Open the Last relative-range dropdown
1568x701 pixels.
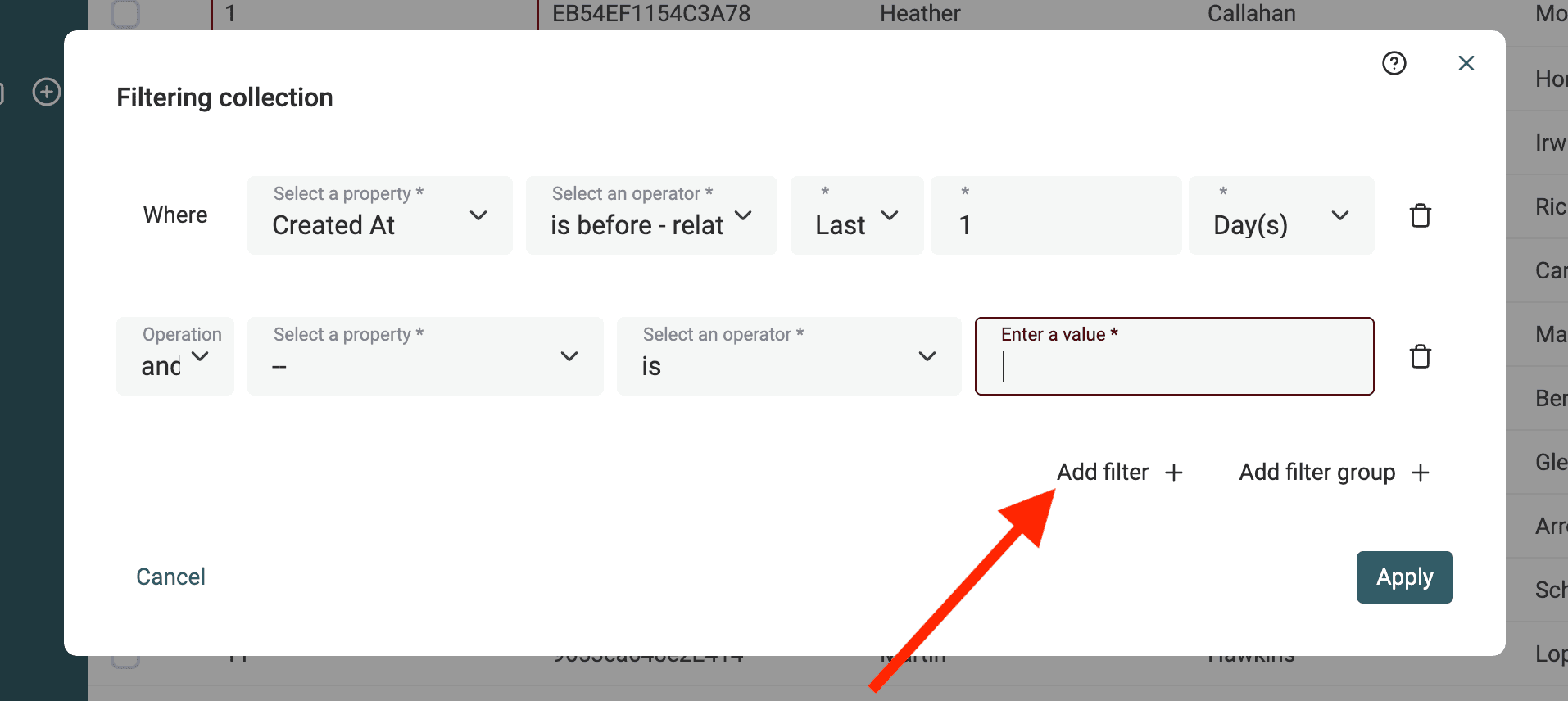click(x=856, y=215)
